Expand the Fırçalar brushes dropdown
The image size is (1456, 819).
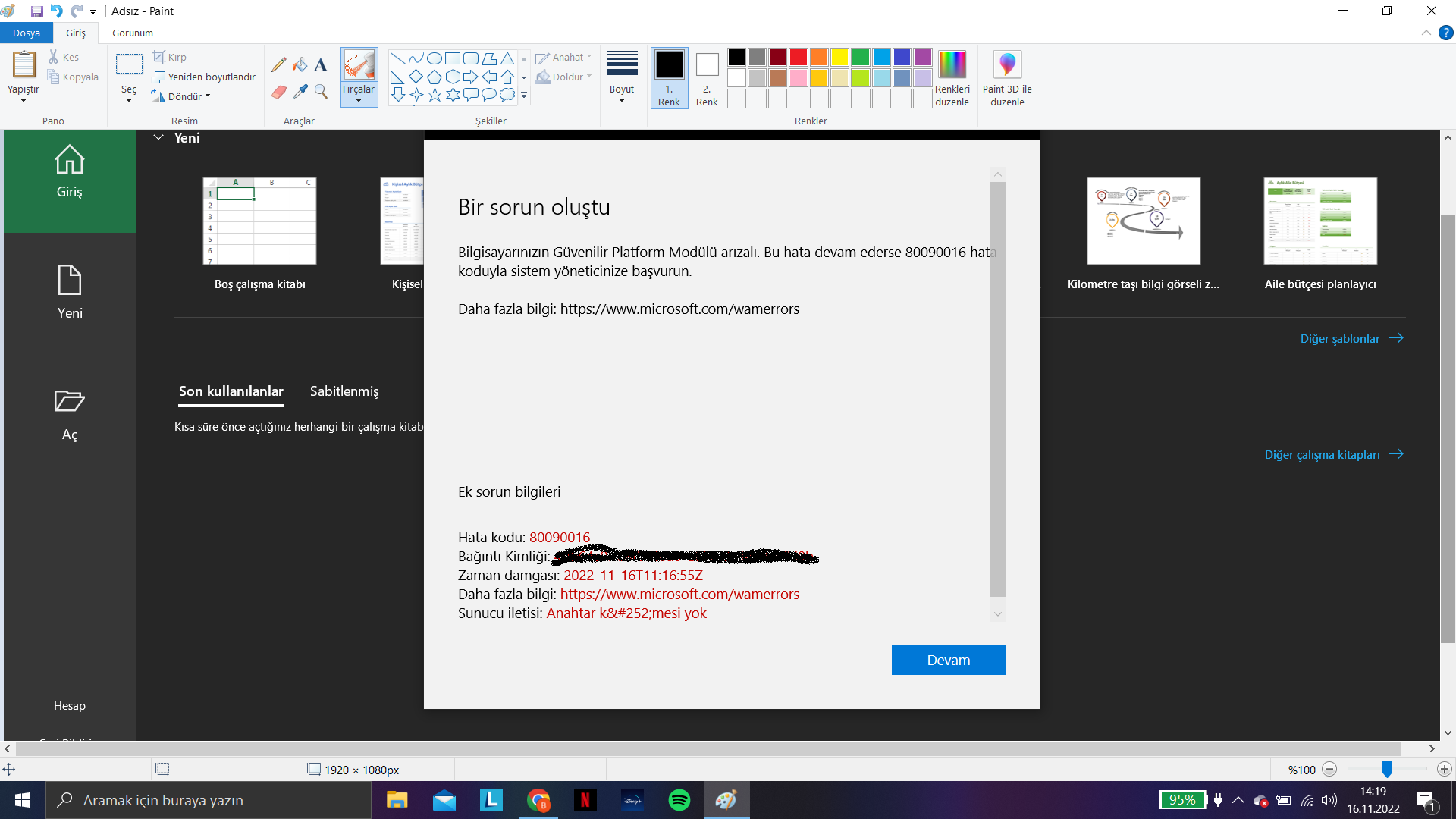pos(359,94)
